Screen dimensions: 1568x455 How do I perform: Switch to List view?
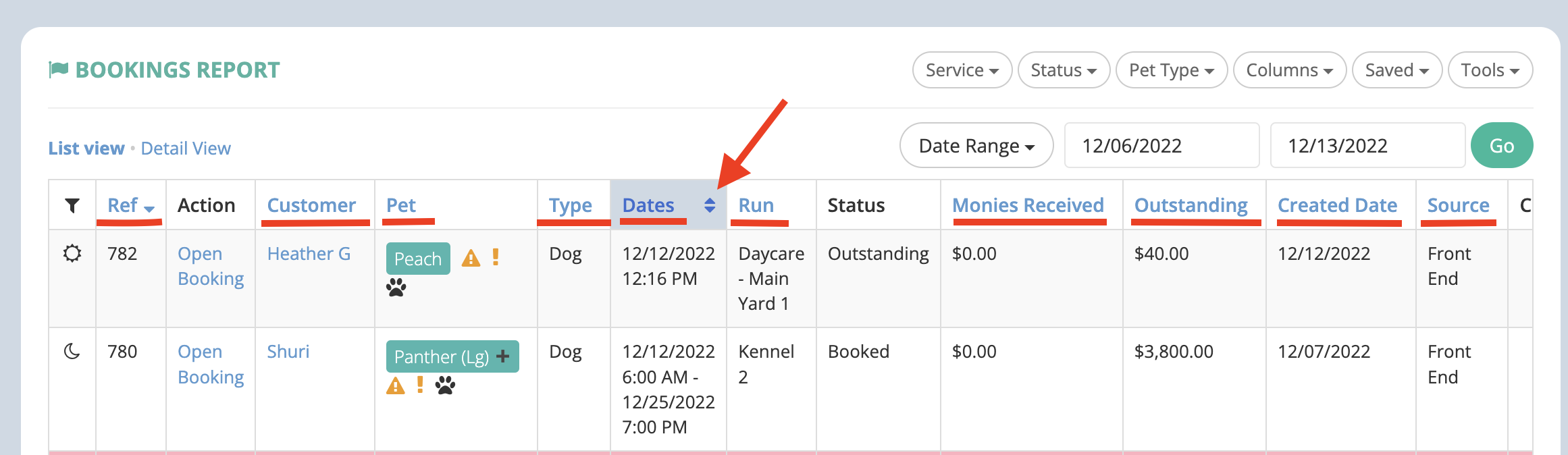click(86, 148)
